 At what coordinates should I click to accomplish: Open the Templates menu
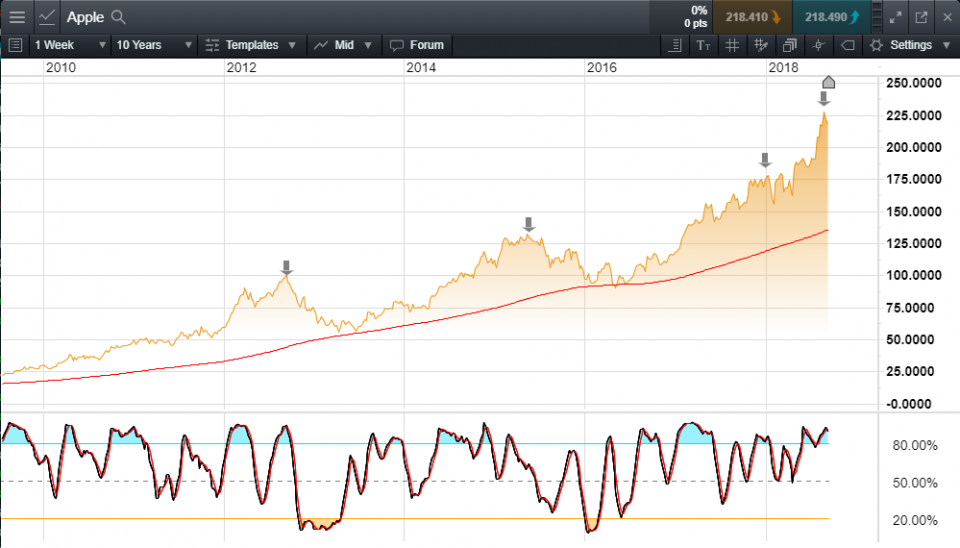pos(251,45)
